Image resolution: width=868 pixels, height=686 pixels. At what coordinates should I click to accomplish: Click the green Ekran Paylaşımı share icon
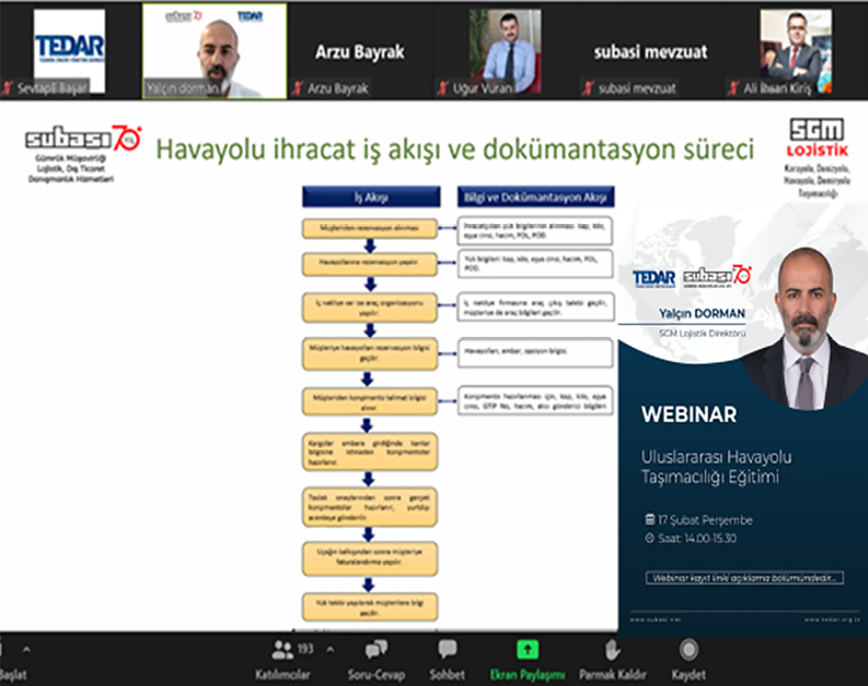[x=527, y=650]
